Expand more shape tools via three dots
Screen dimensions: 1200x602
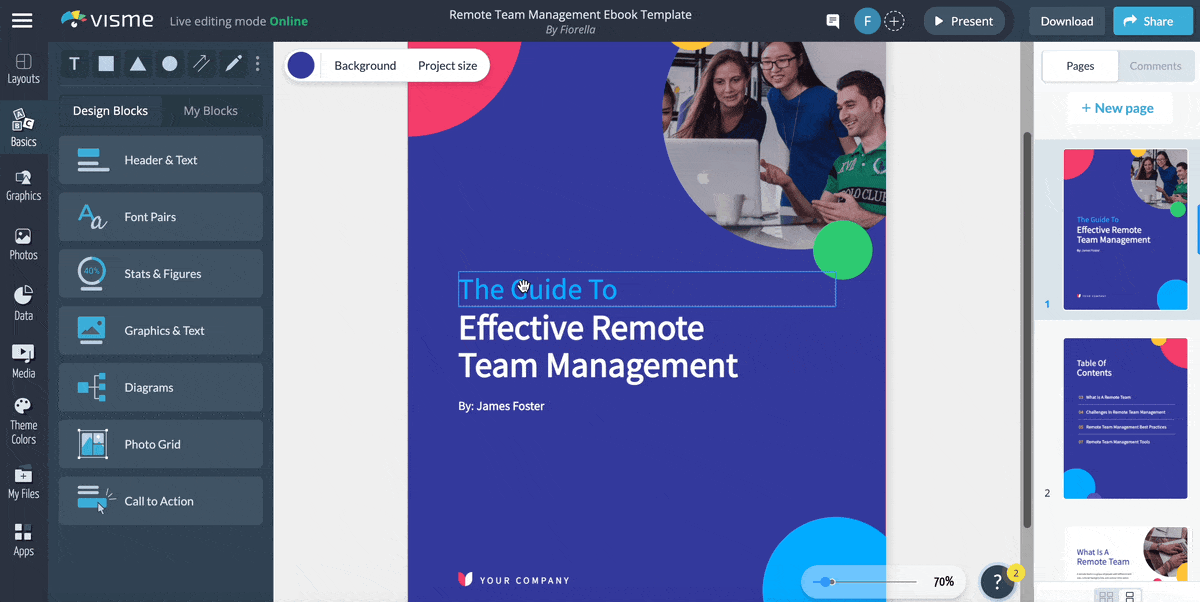coord(258,64)
